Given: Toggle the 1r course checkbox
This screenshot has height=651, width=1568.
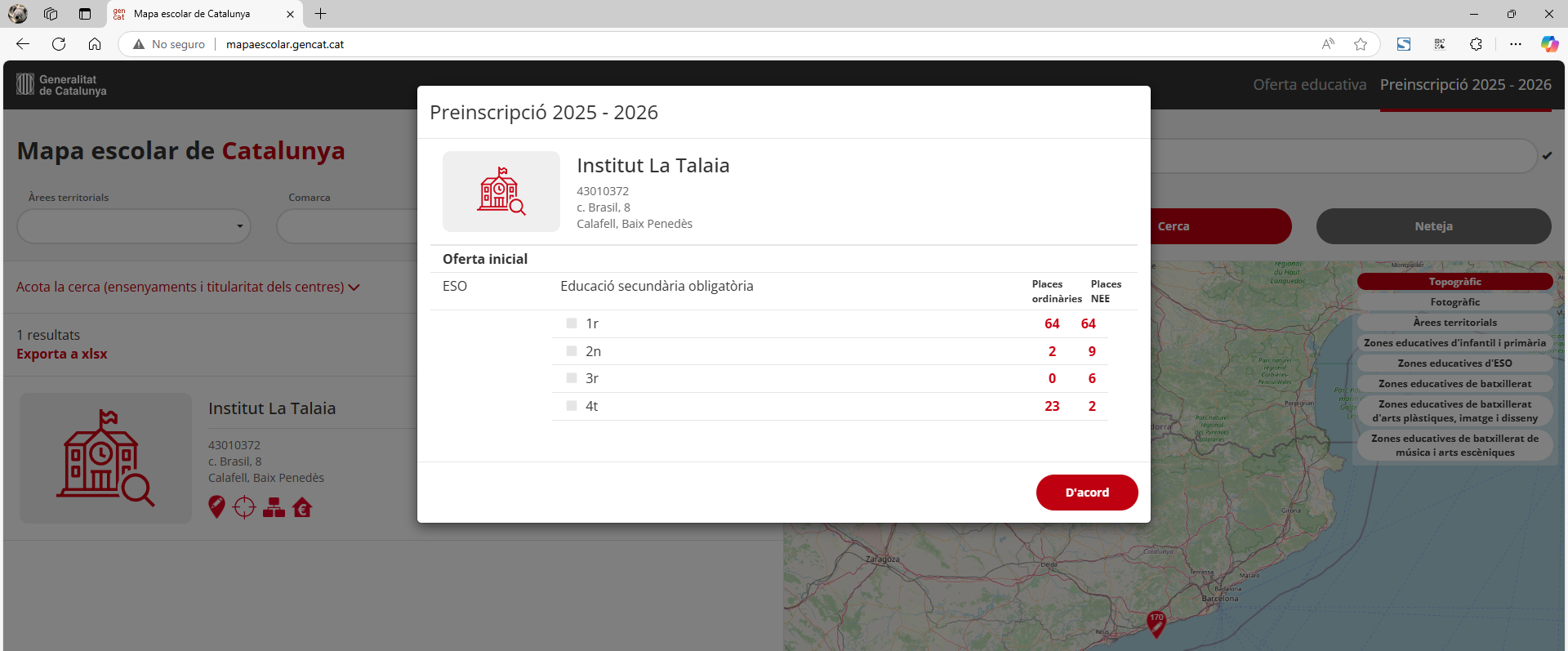Looking at the screenshot, I should pos(572,323).
